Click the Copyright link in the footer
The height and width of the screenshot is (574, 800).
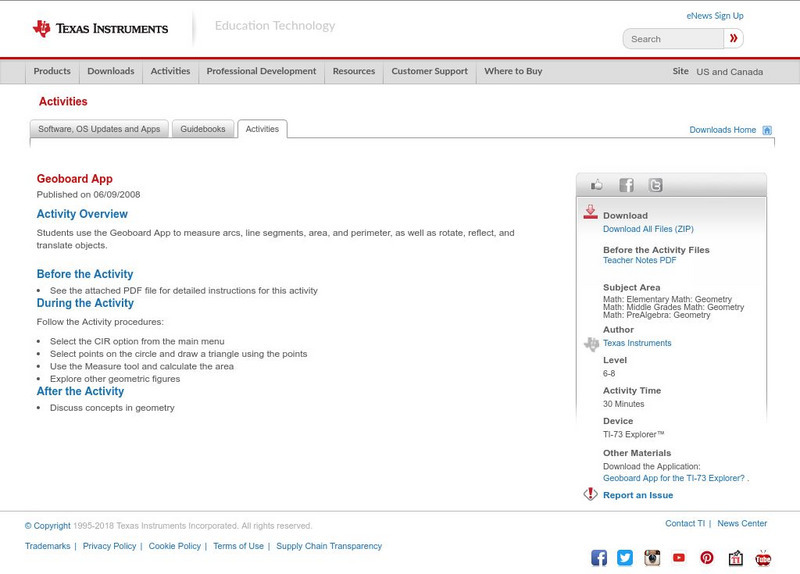click(47, 526)
